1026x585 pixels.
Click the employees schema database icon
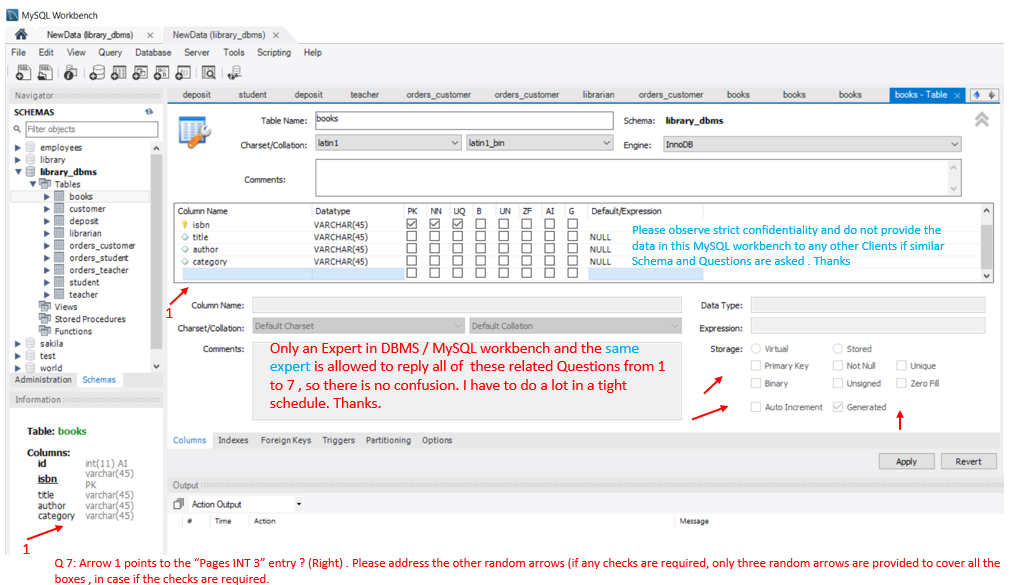[31, 147]
